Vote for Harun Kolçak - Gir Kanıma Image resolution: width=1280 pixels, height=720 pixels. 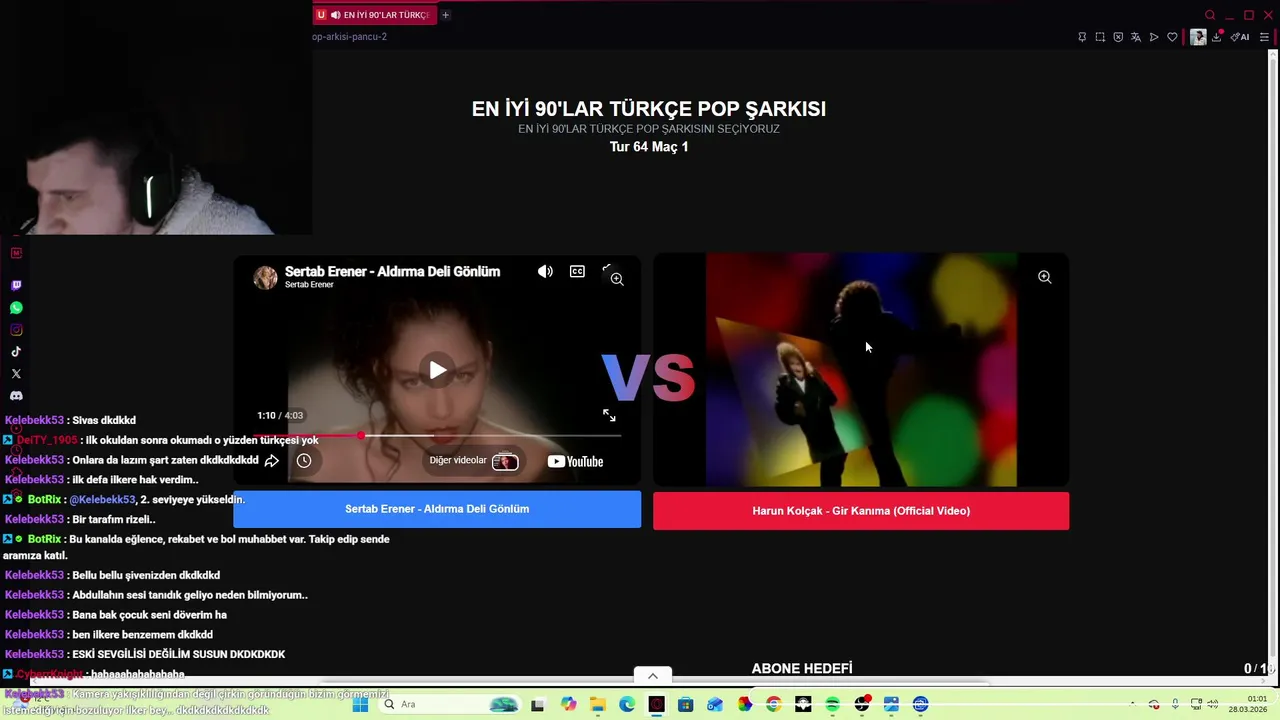(x=861, y=511)
